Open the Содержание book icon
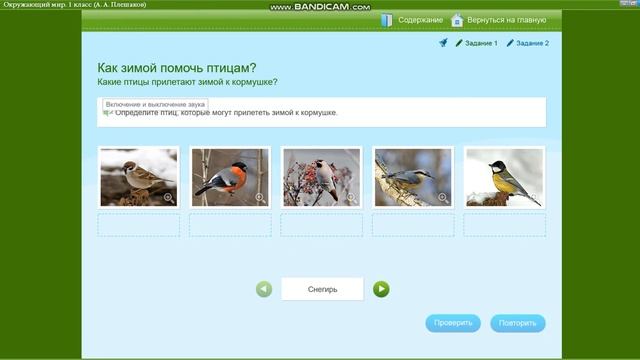Image resolution: width=640 pixels, height=360 pixels. pyautogui.click(x=386, y=20)
